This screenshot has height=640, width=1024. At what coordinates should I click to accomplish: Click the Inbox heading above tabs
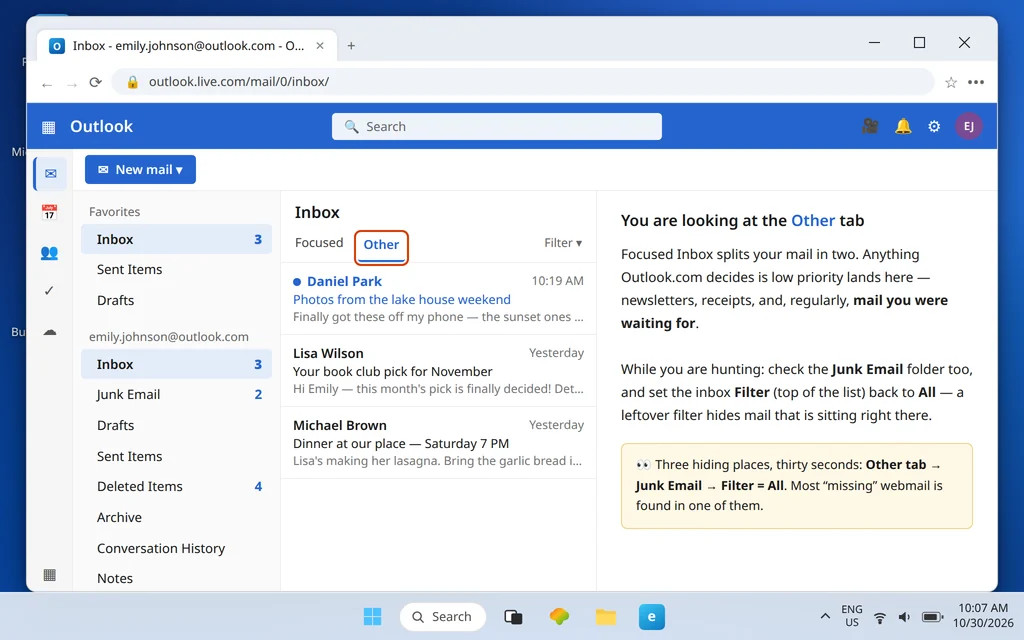click(x=317, y=213)
